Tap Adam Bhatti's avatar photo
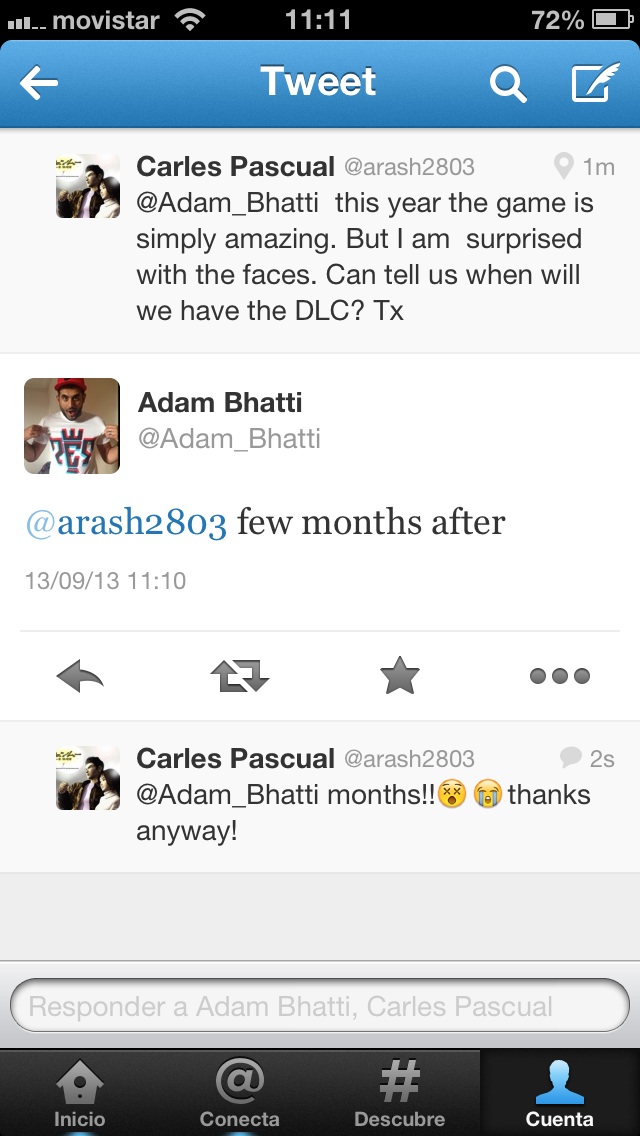This screenshot has width=640, height=1136. [72, 426]
